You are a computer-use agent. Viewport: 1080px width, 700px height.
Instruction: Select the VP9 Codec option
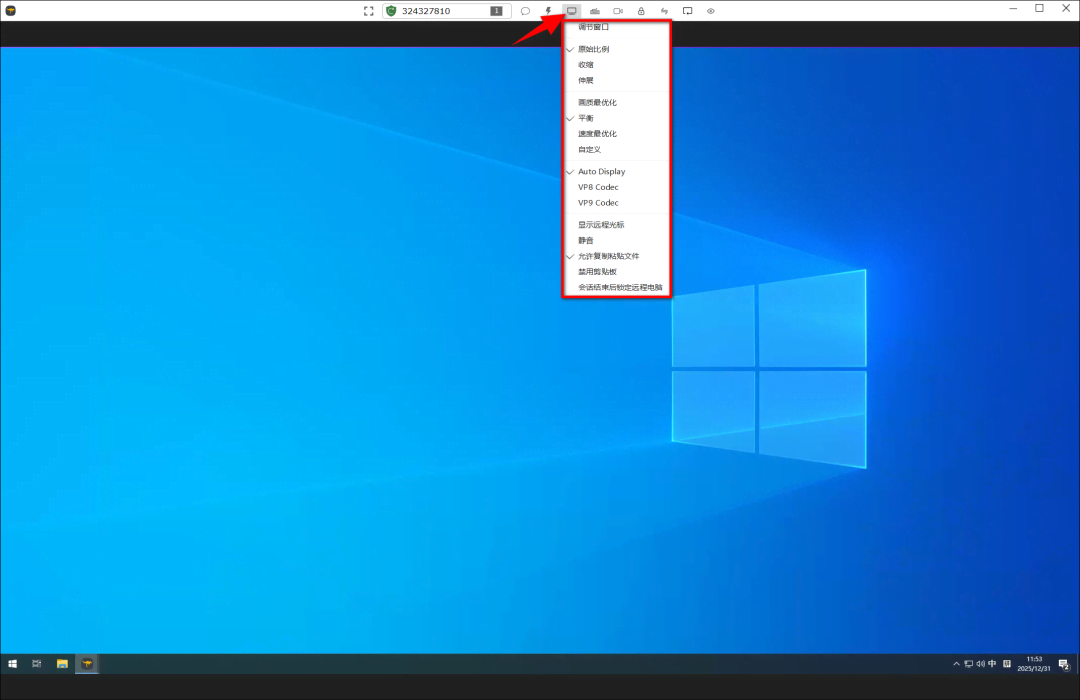pos(616,203)
